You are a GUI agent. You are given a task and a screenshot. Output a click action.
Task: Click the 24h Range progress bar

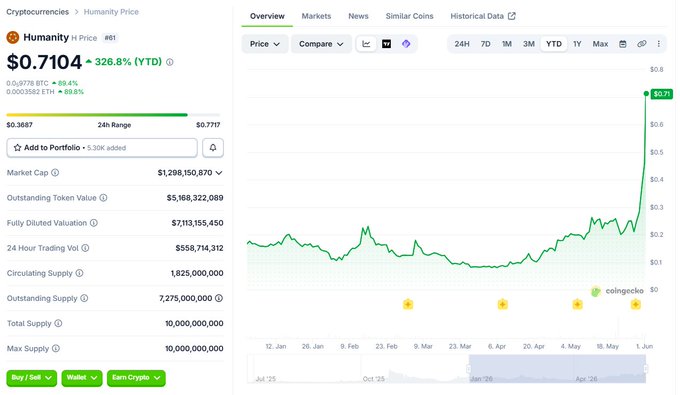[x=113, y=115]
